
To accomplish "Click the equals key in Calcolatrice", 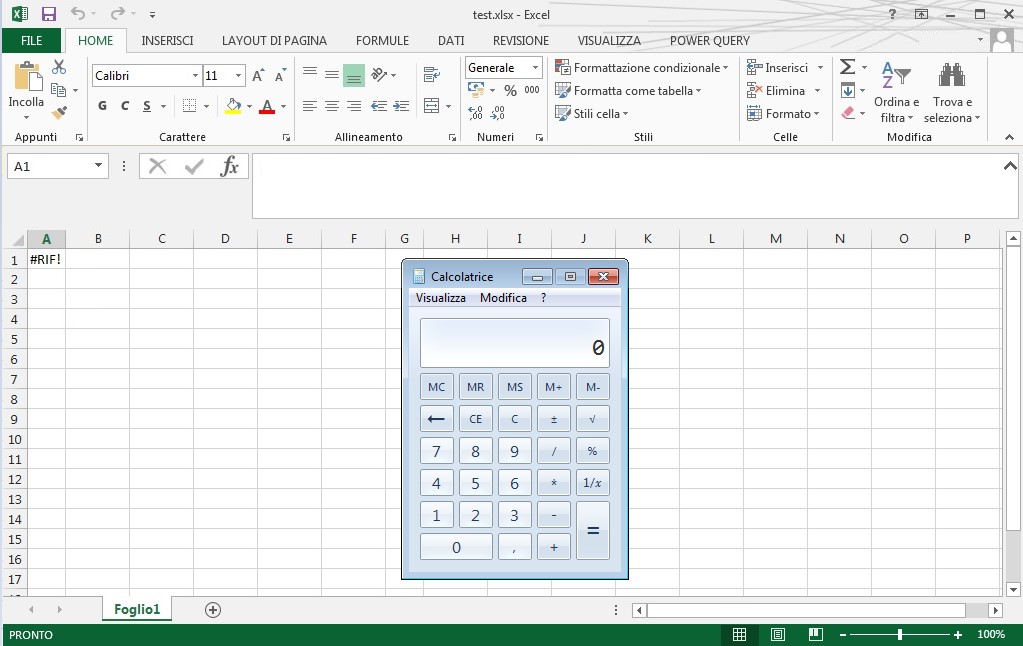I will click(593, 530).
